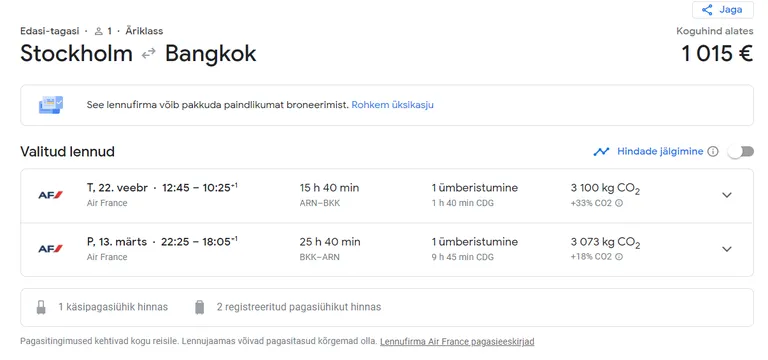The image size is (768, 360).
Task: Click the passenger count person icon
Action: 98,31
